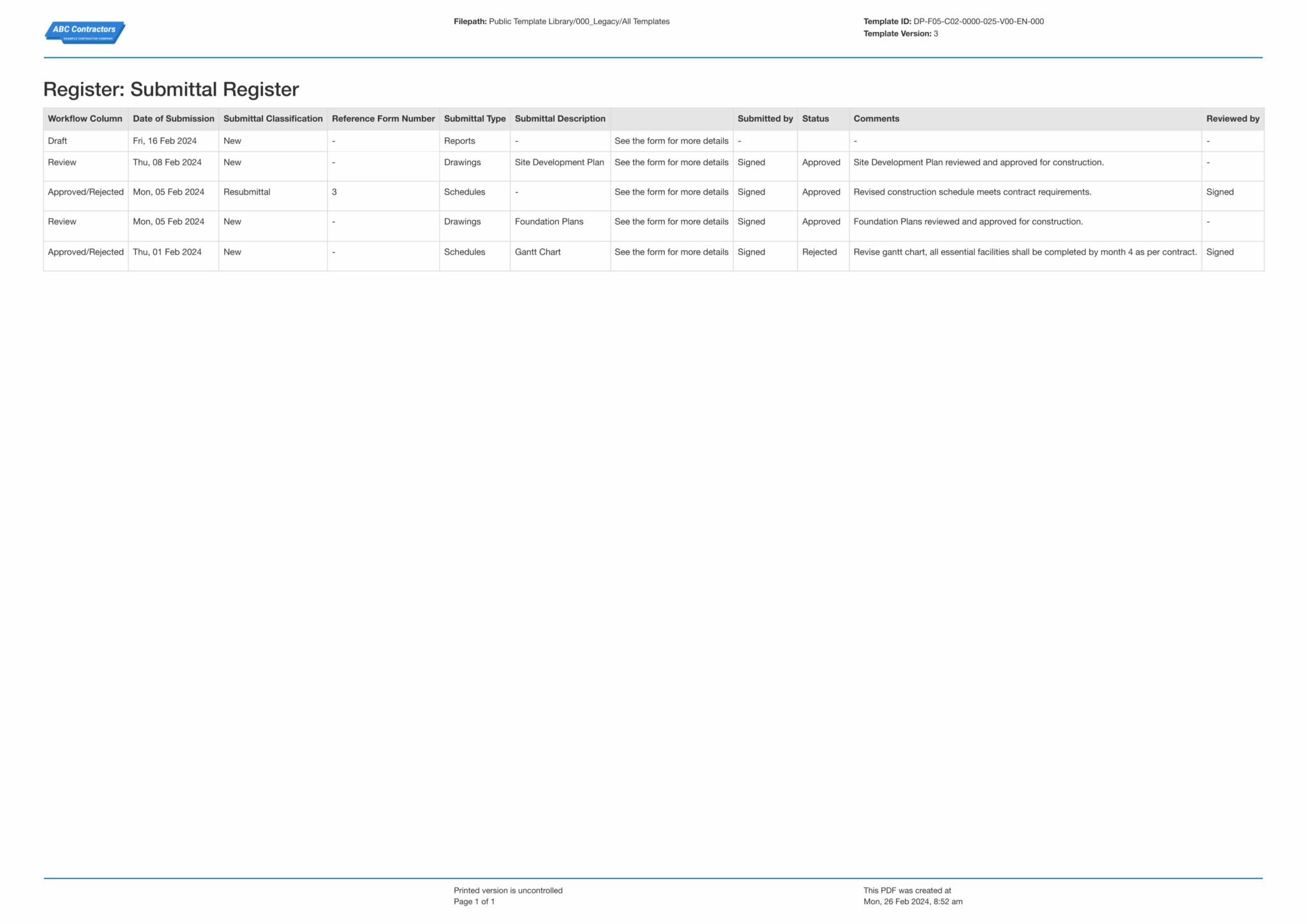
Task: Click the Filepath text in the header
Action: point(562,21)
